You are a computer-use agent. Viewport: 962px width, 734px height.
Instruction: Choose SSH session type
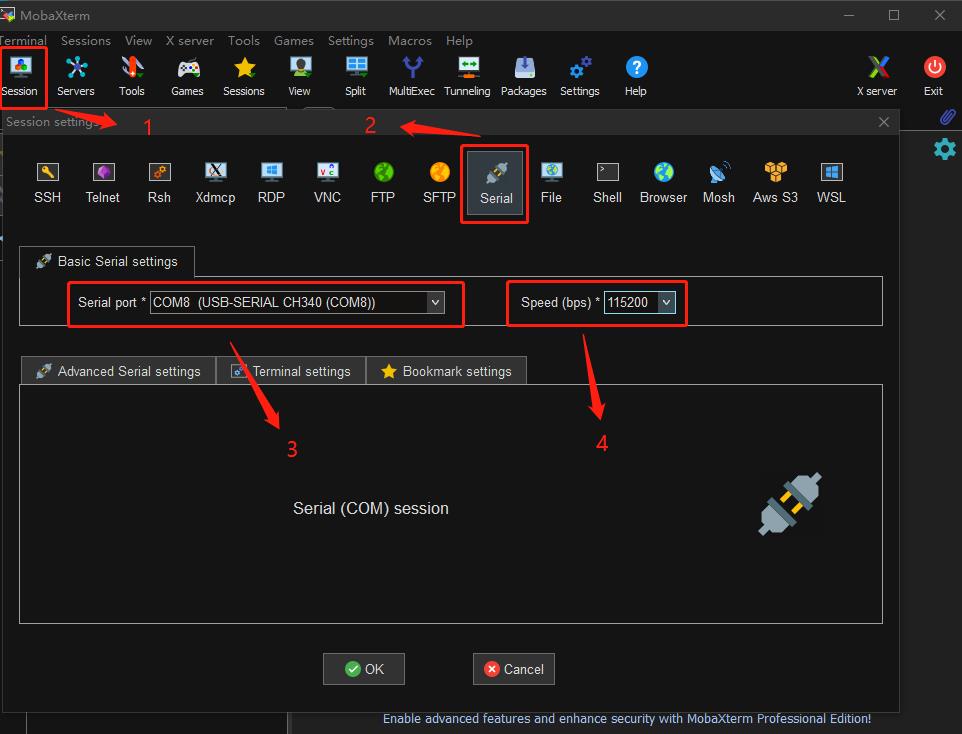pos(47,183)
